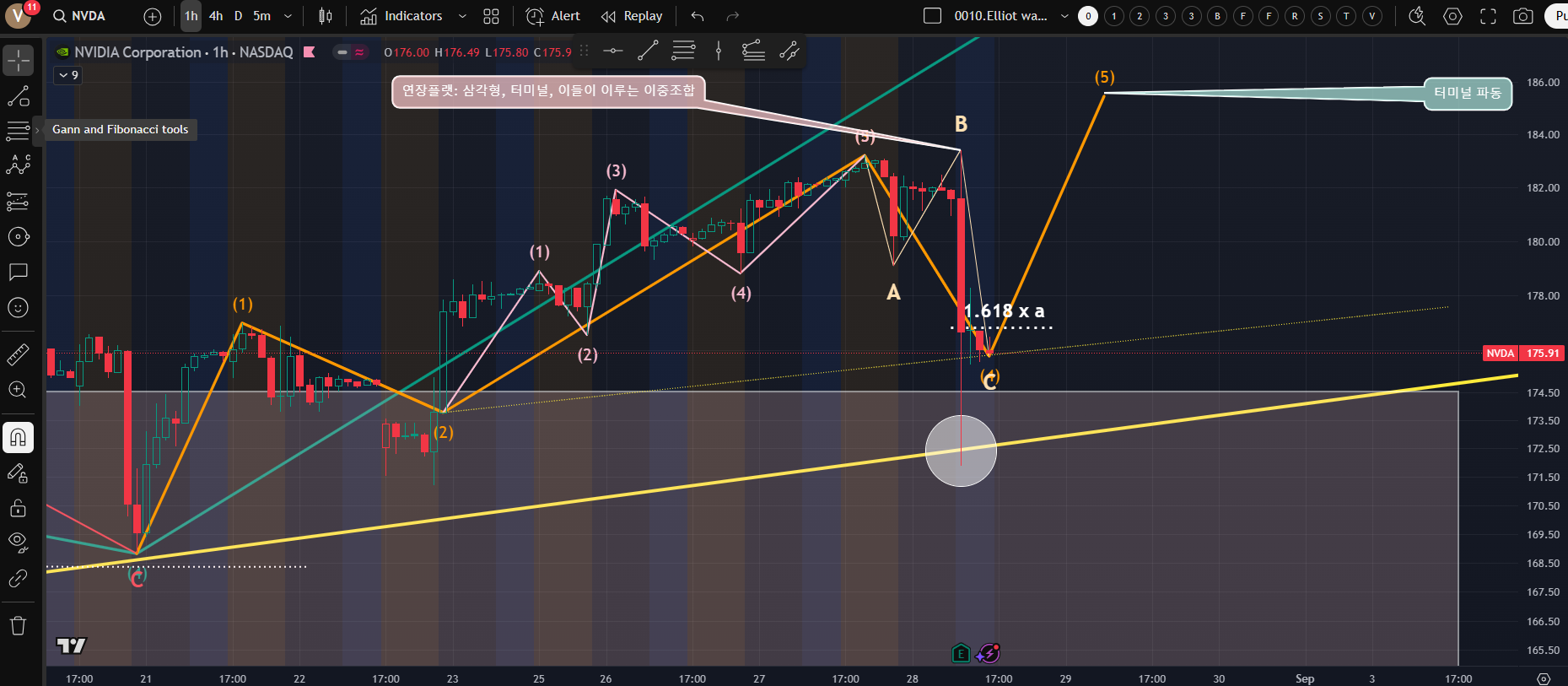The height and width of the screenshot is (686, 1568).
Task: Create an Alert
Action: [x=552, y=16]
